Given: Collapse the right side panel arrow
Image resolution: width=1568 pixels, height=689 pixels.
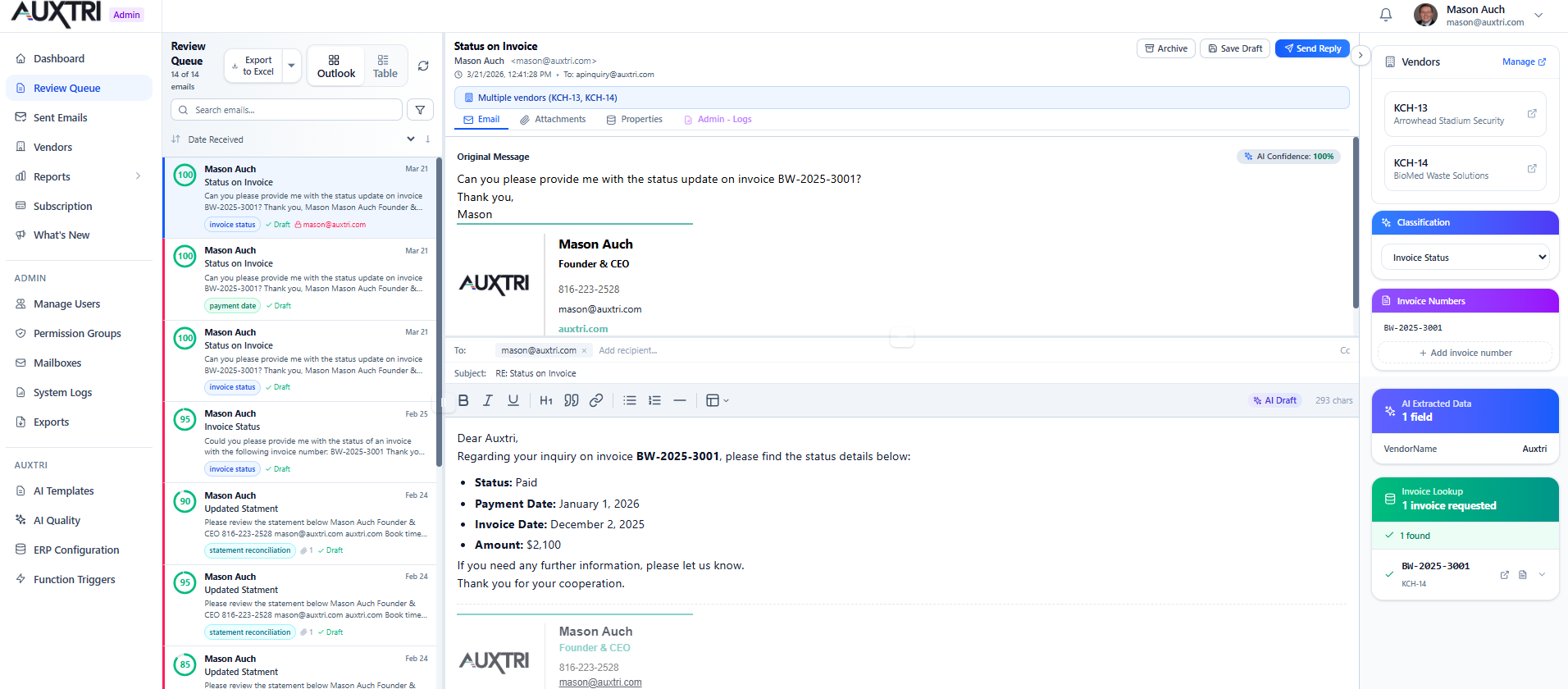Looking at the screenshot, I should [1361, 55].
